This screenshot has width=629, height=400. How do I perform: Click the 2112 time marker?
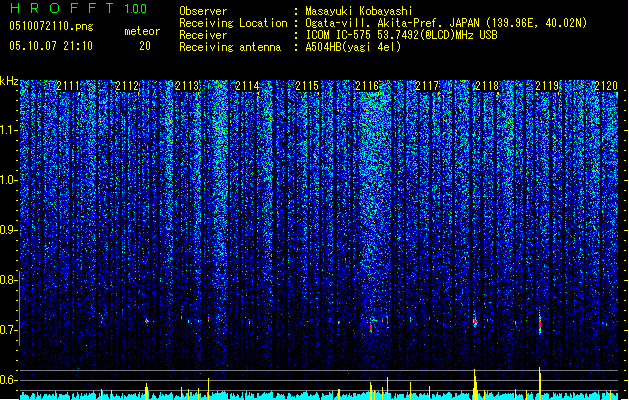(x=127, y=86)
